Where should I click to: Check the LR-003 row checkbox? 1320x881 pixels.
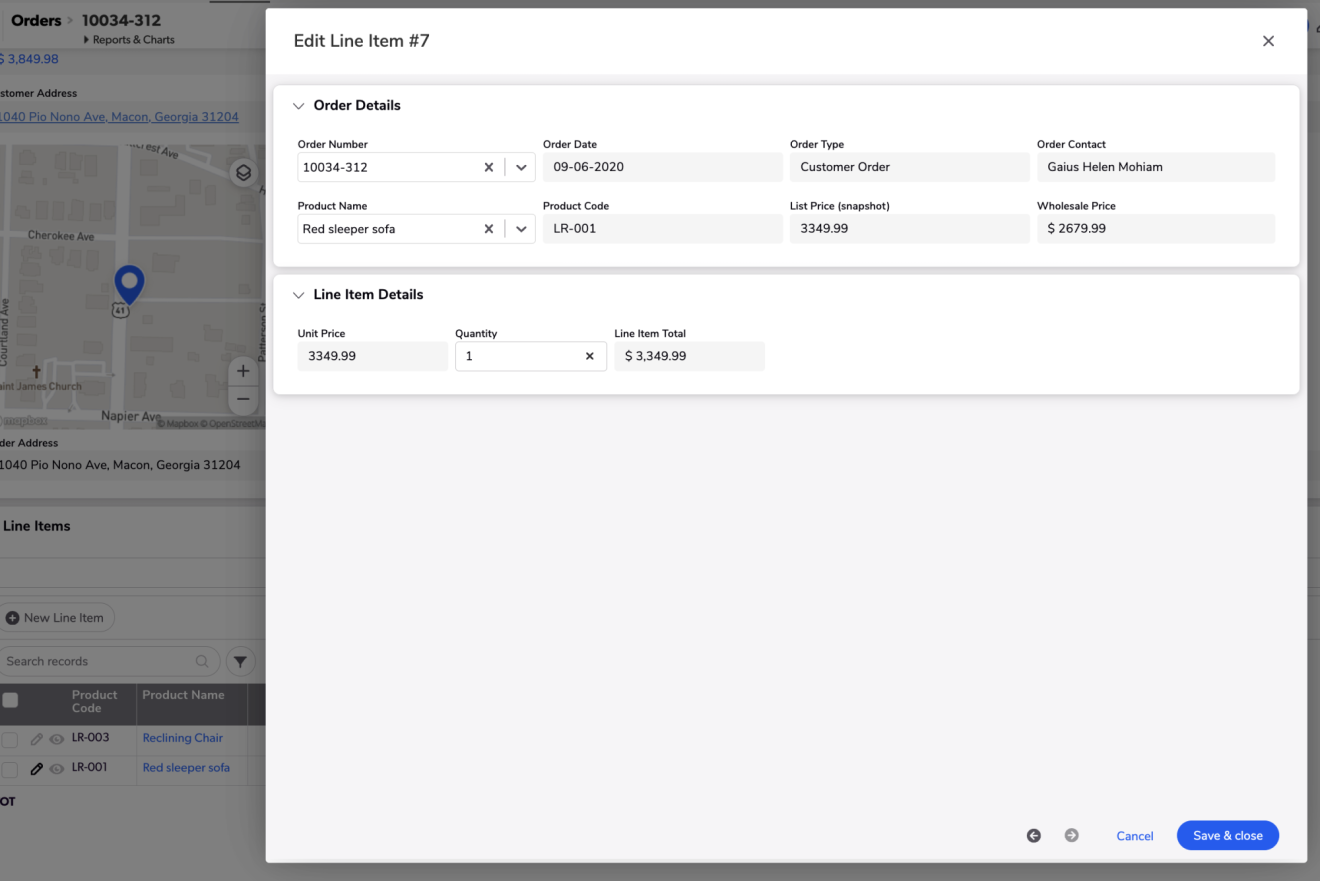tap(10, 739)
